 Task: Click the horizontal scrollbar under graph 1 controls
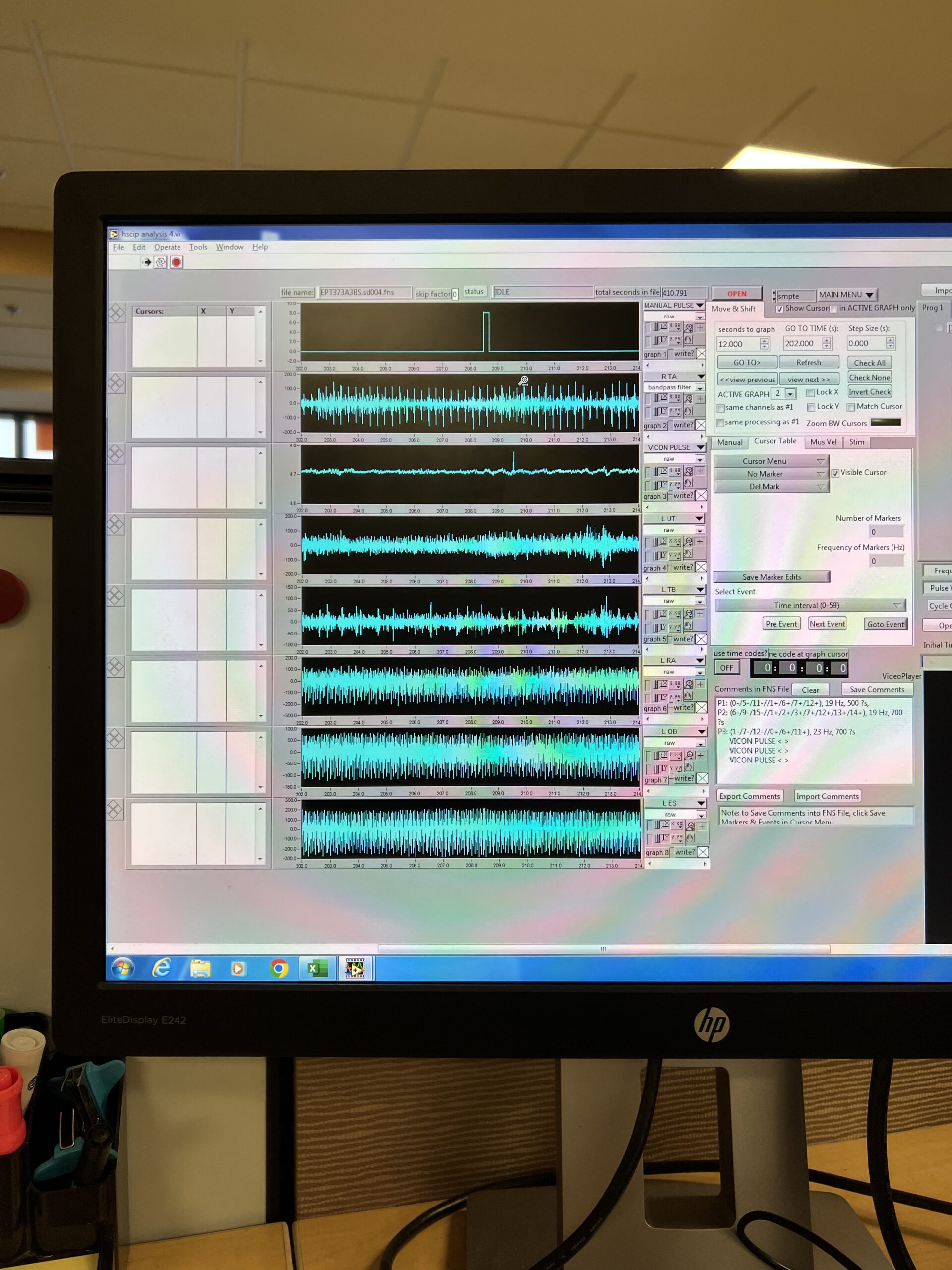coord(674,365)
